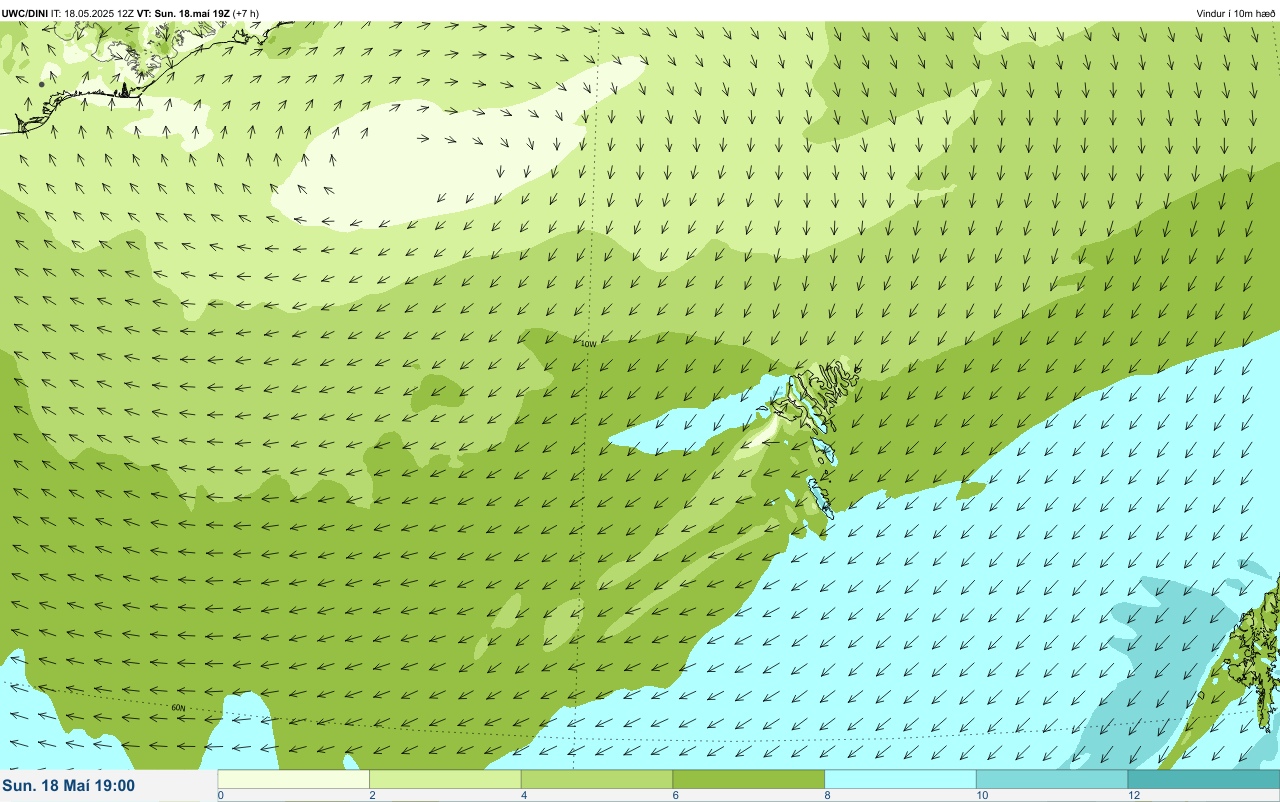
Task: Click the '(+7 h)' forecast offset text
Action: coord(246,13)
